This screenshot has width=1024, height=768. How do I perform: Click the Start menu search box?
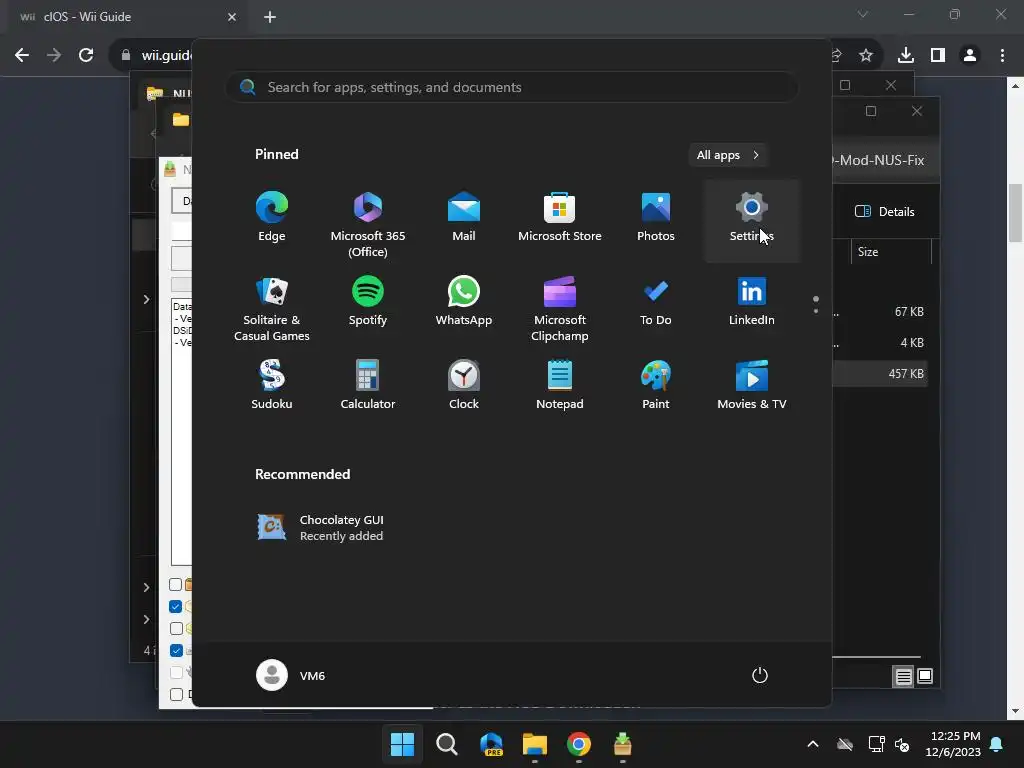[x=512, y=87]
